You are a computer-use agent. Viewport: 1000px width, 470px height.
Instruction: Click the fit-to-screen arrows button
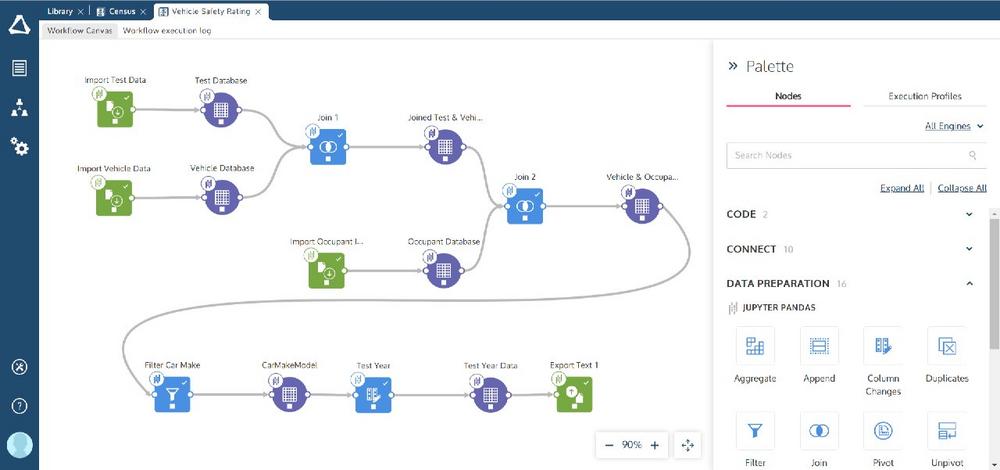(x=688, y=445)
